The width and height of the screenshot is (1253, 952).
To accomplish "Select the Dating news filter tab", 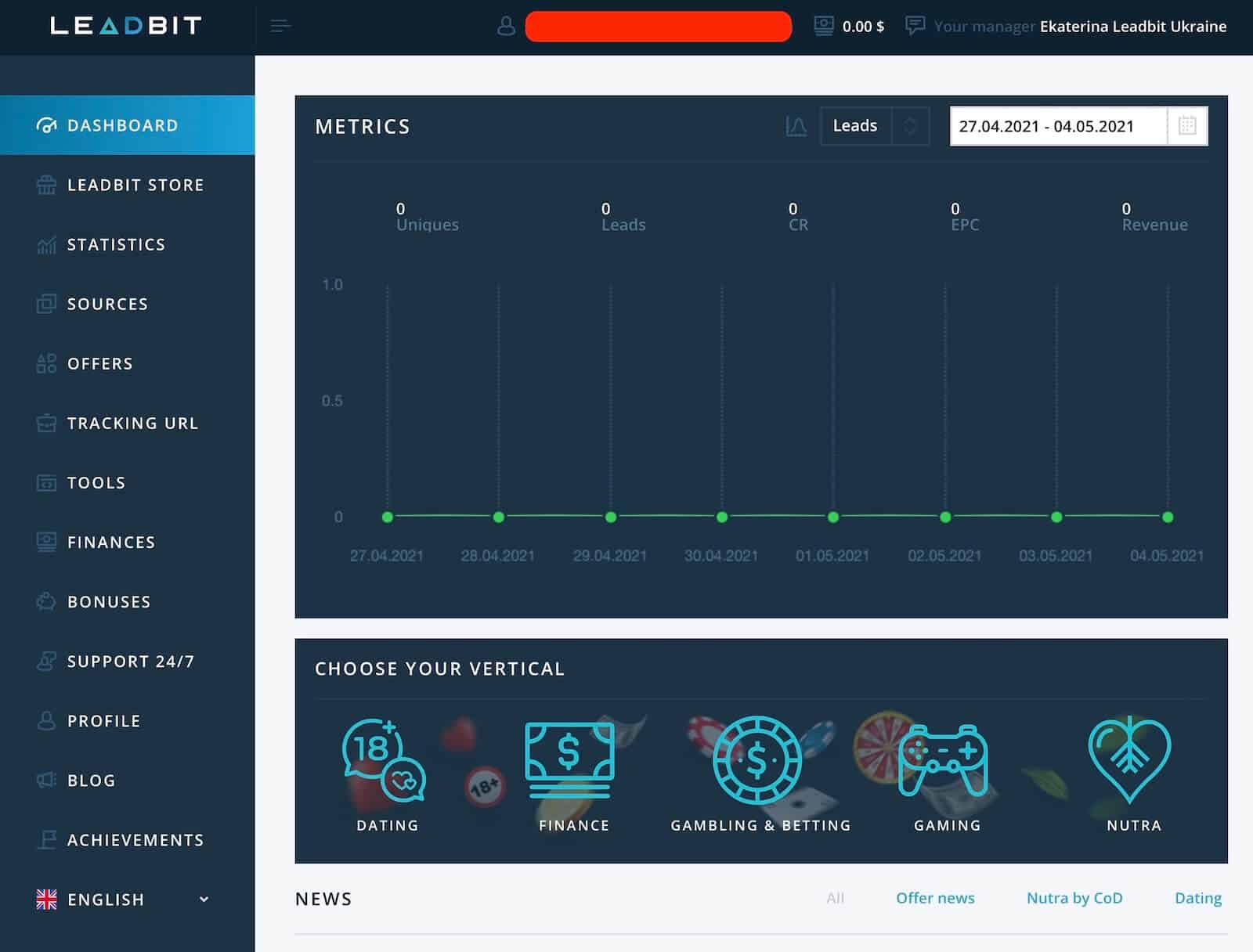I will 1197,898.
